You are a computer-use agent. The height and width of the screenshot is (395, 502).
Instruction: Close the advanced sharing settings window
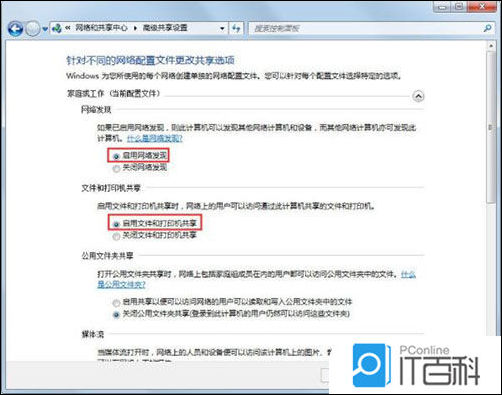click(x=482, y=6)
